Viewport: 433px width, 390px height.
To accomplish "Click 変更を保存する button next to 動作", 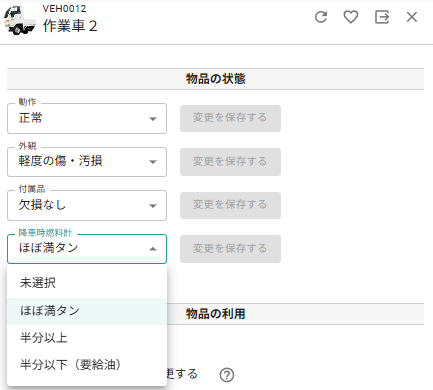I will click(230, 118).
